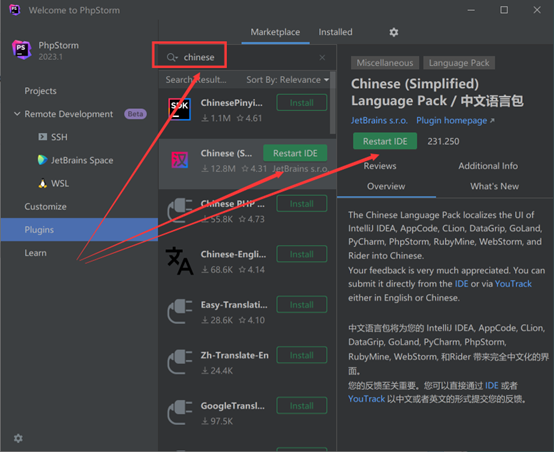Click the search magnifier icon

172,57
